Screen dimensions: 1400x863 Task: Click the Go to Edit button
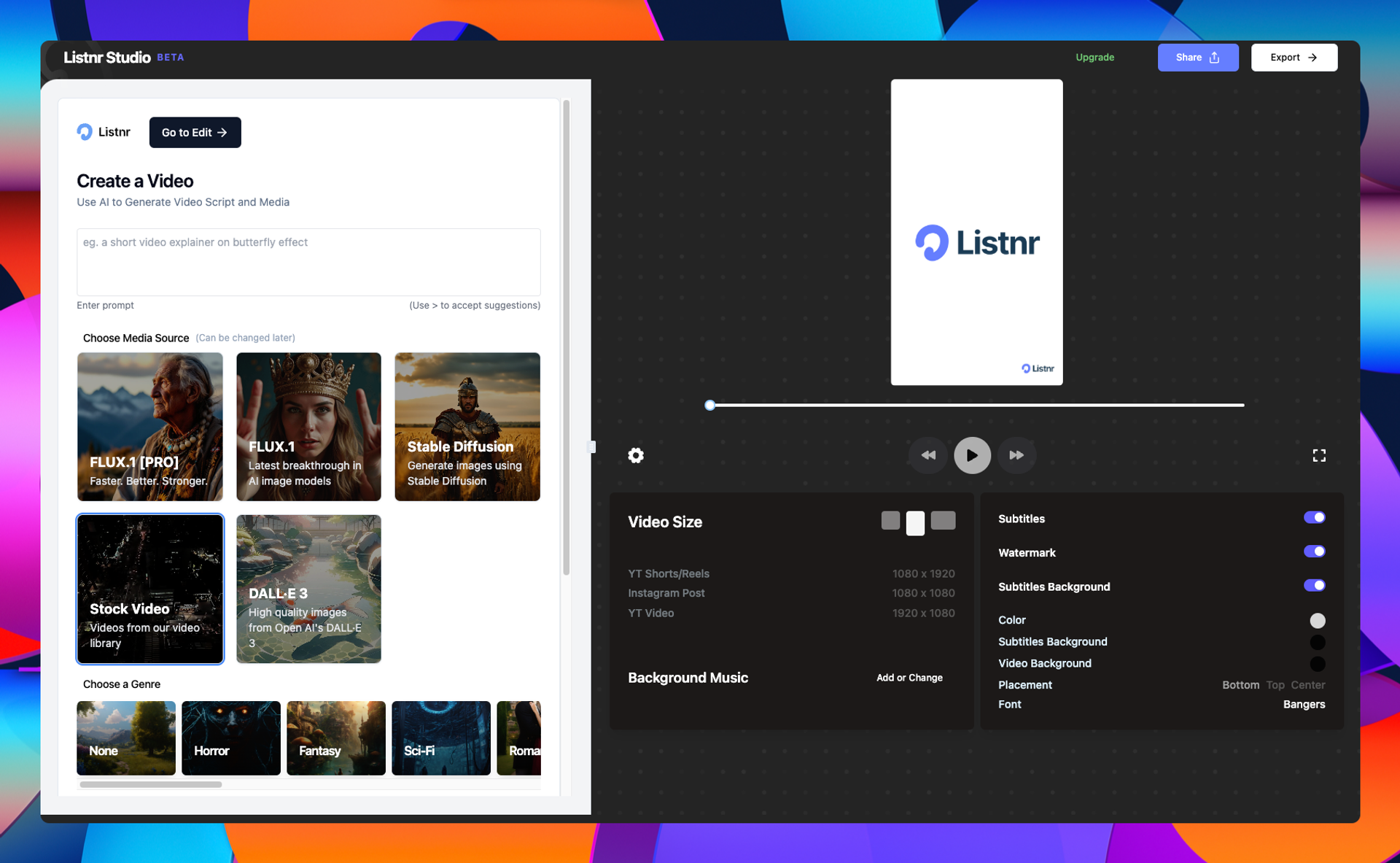point(195,132)
